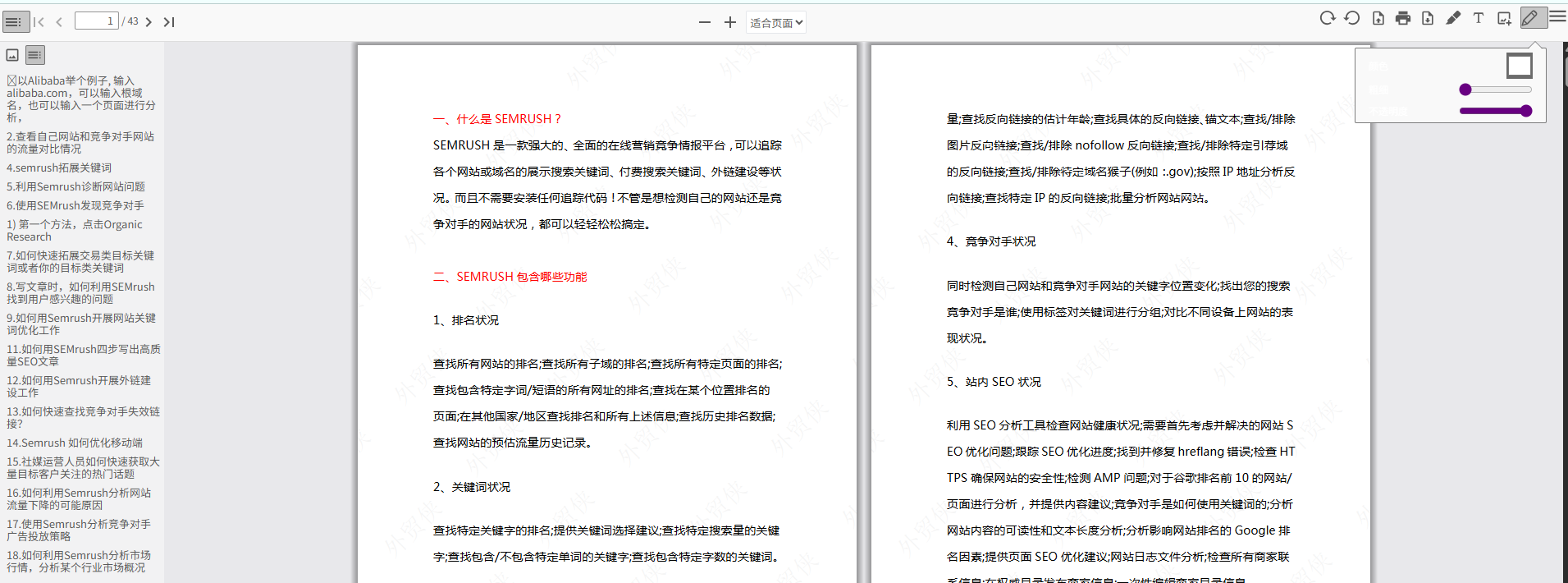This screenshot has width=1568, height=583.
Task: Adjust the pencil opacity slider
Action: click(1495, 111)
